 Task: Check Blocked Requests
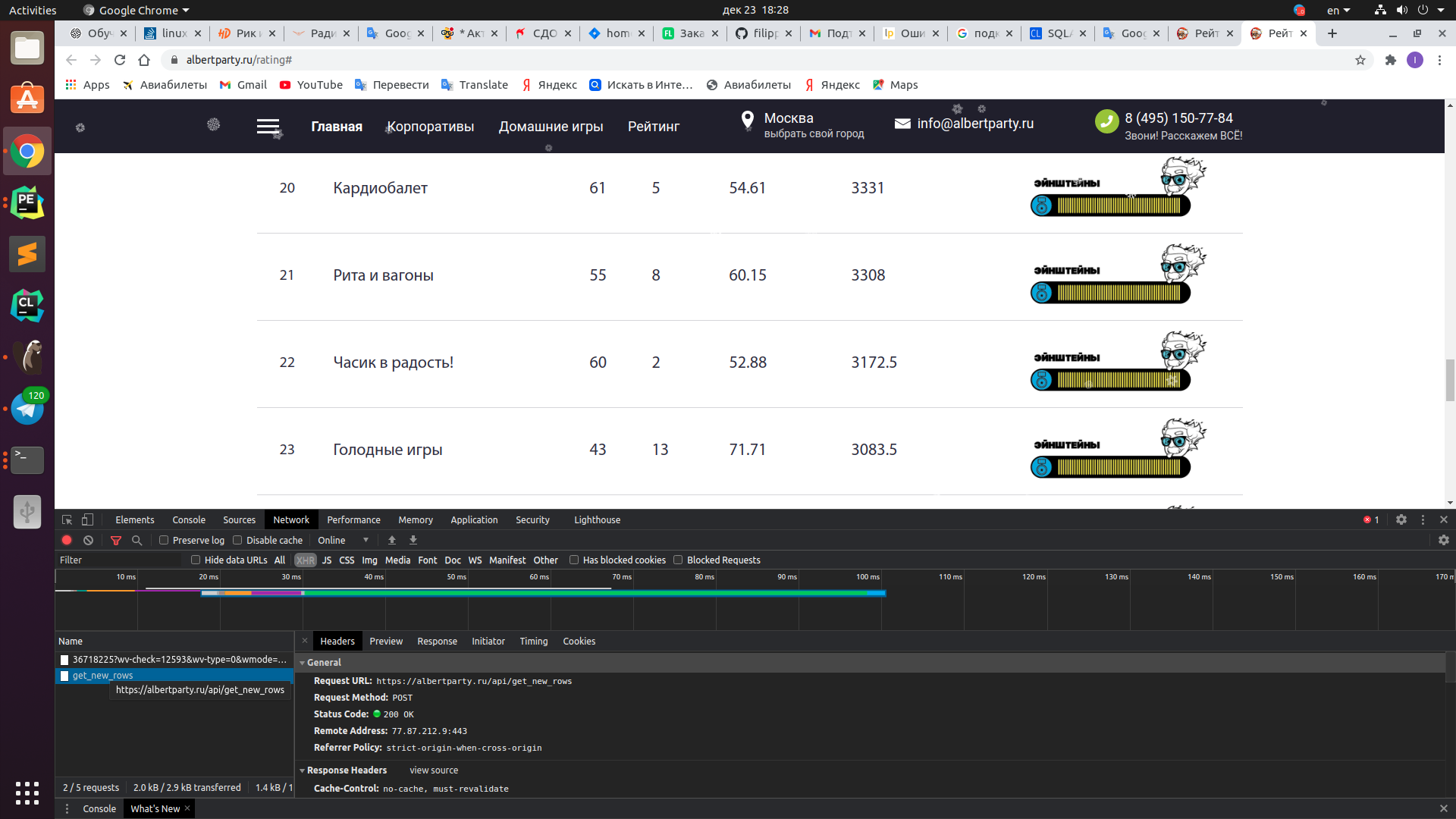678,560
